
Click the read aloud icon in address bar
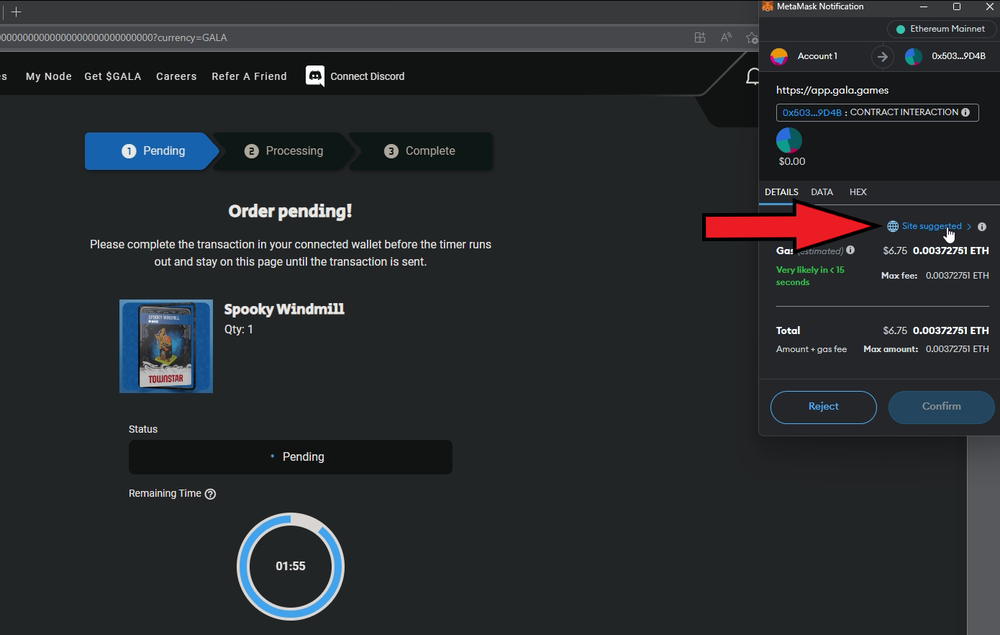click(726, 38)
